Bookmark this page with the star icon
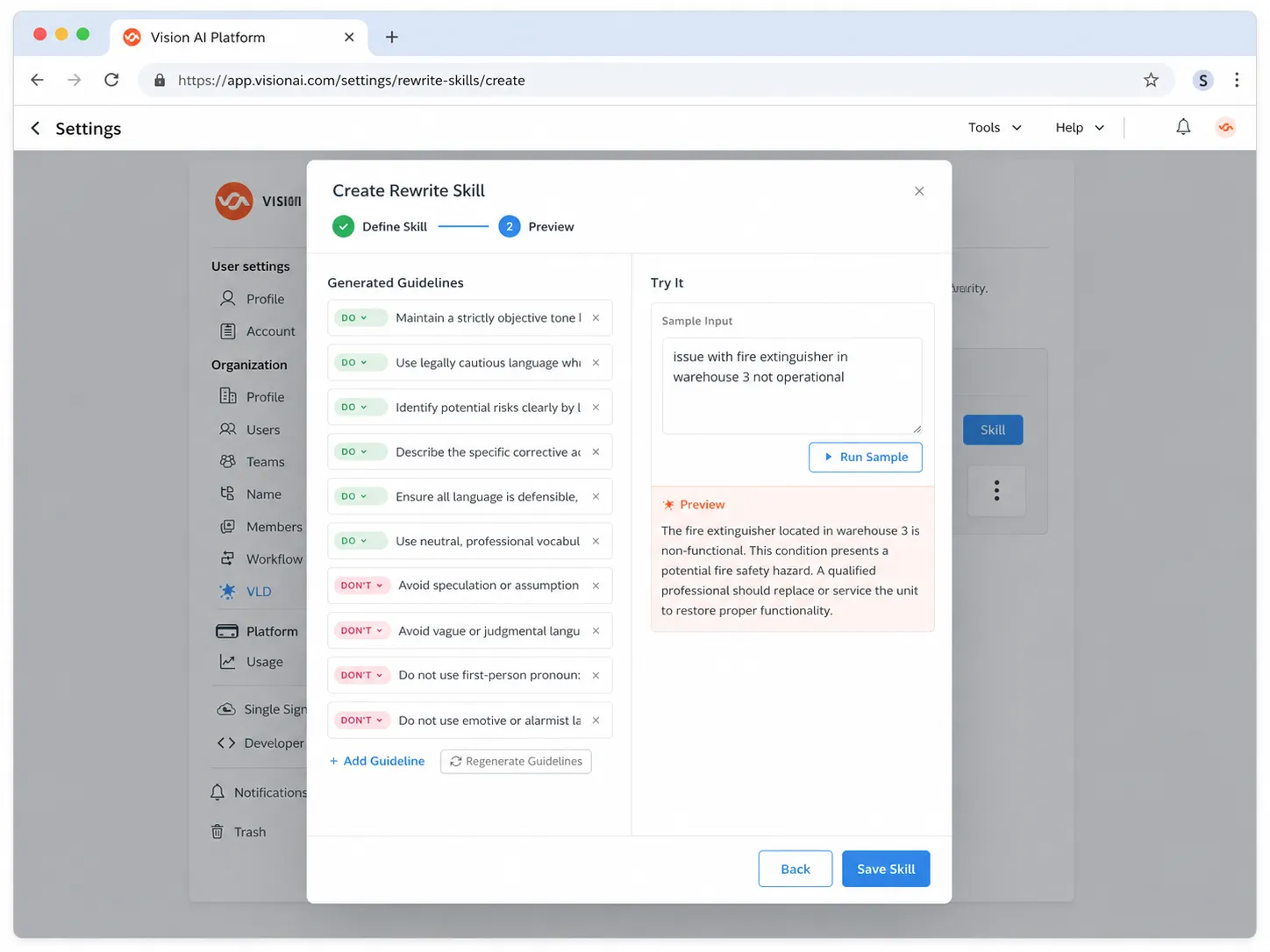Viewport: 1270px width, 952px height. [1151, 81]
